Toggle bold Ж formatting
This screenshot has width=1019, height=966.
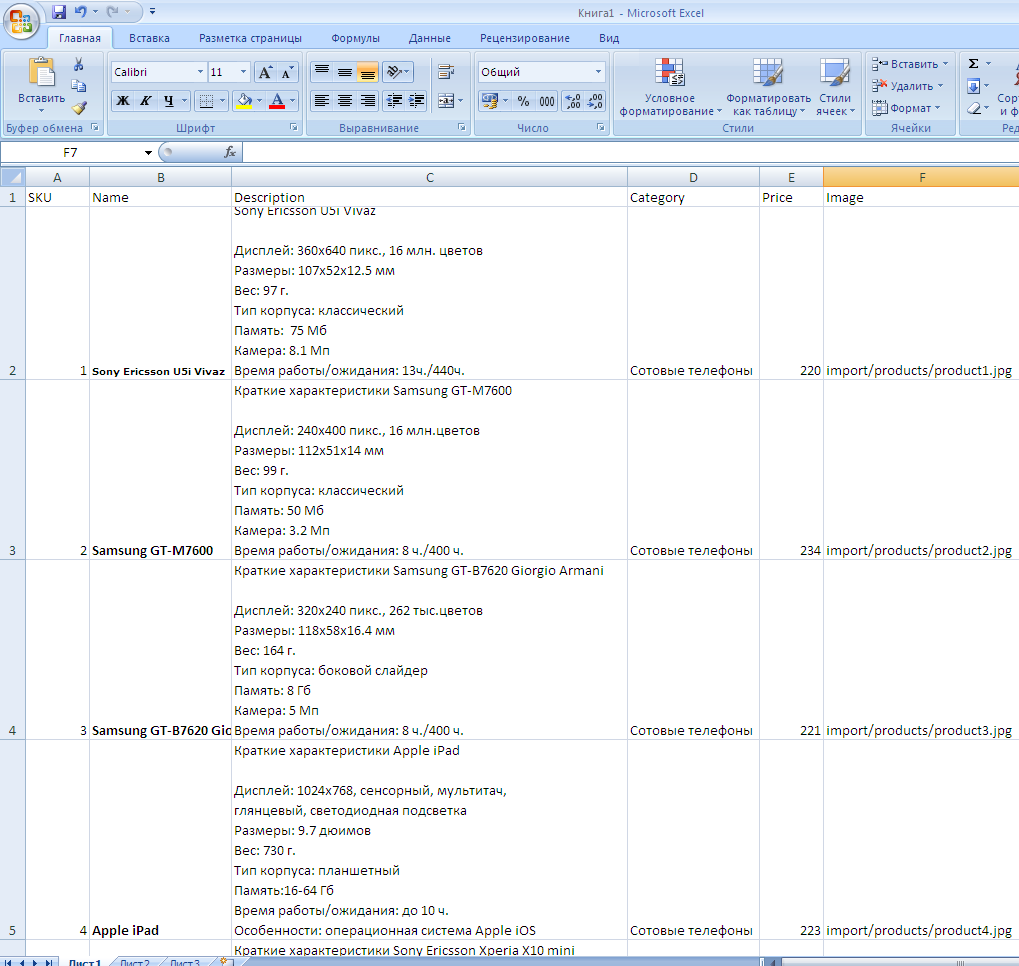tap(123, 101)
